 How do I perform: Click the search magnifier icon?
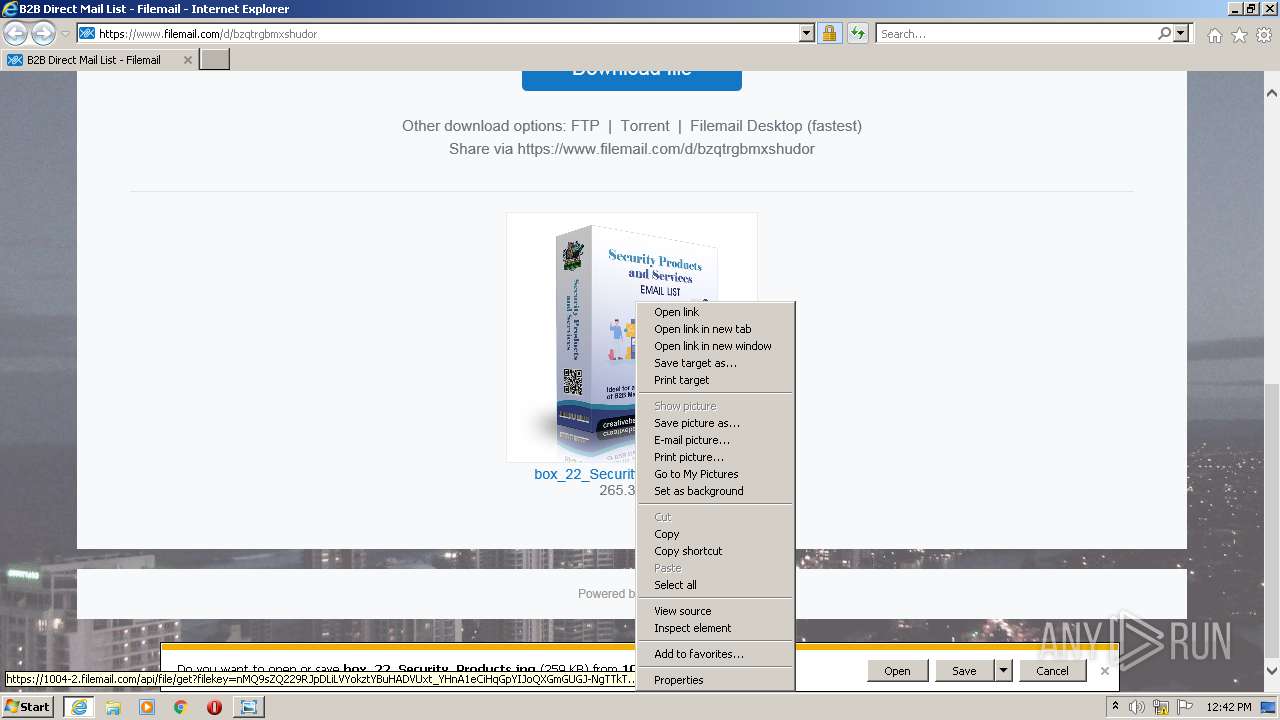coord(1164,34)
